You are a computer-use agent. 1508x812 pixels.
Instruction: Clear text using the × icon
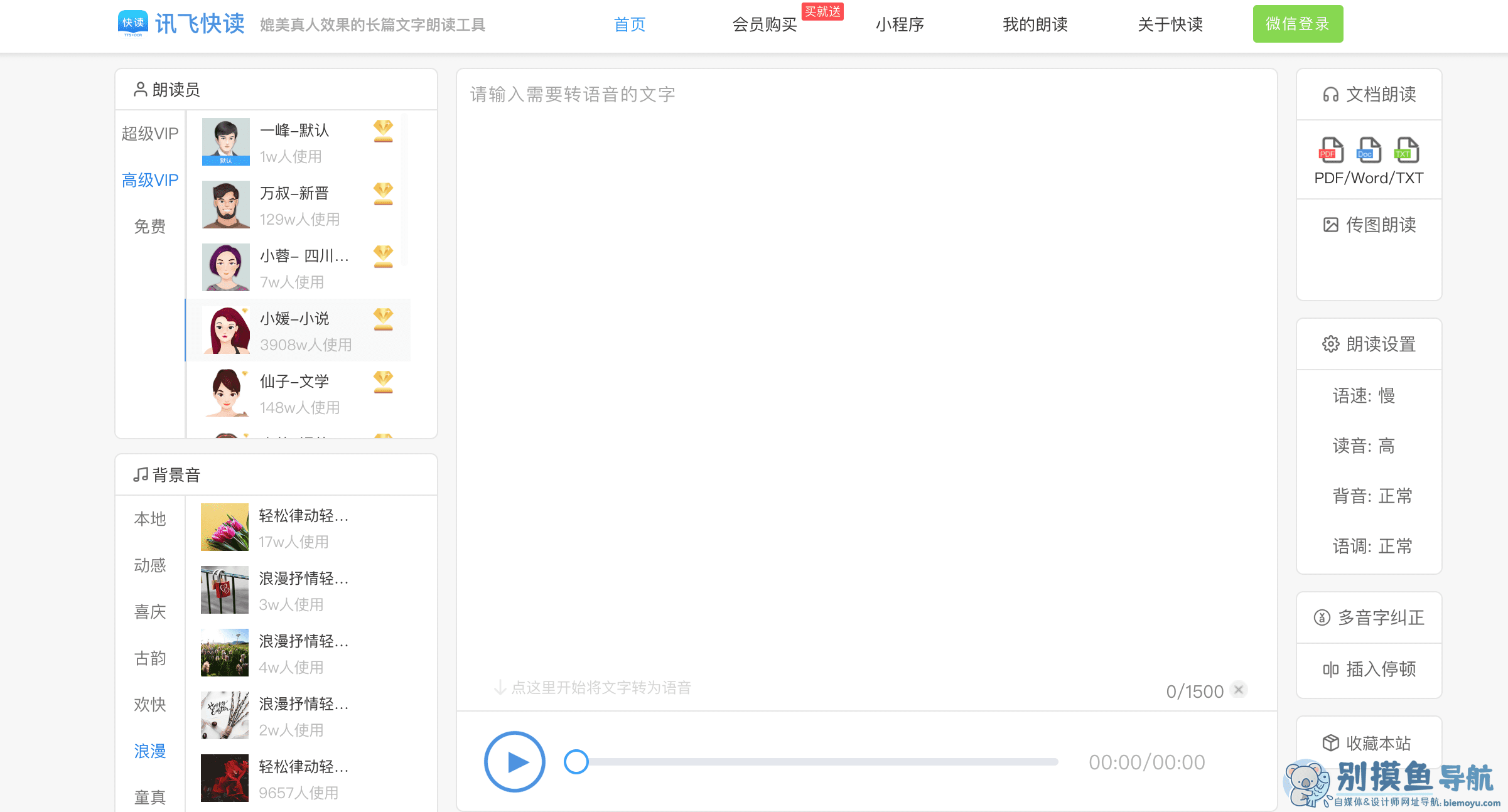point(1239,689)
